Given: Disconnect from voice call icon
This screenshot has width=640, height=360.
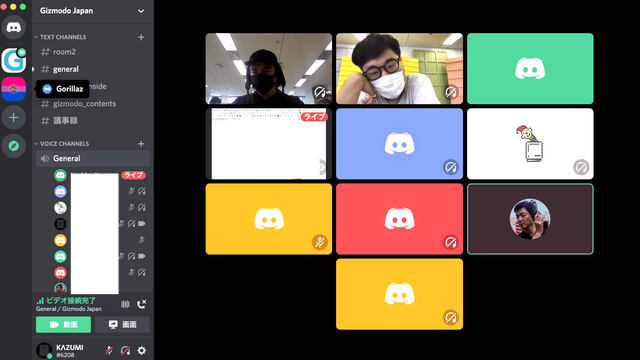Looking at the screenshot, I should (x=142, y=304).
